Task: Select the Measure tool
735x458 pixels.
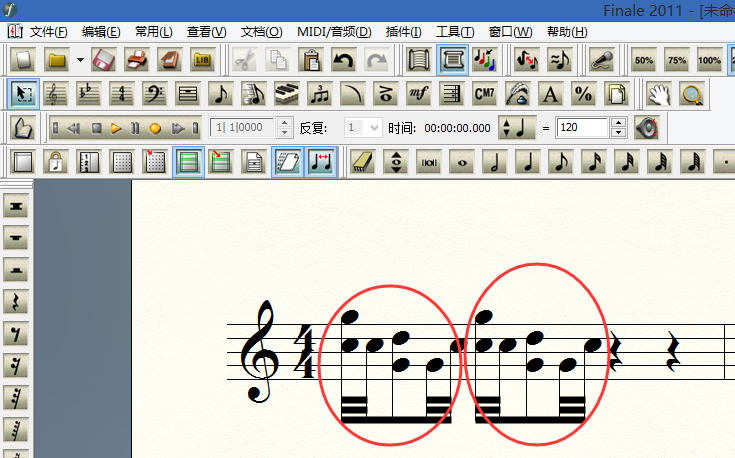Action: pyautogui.click(x=188, y=94)
